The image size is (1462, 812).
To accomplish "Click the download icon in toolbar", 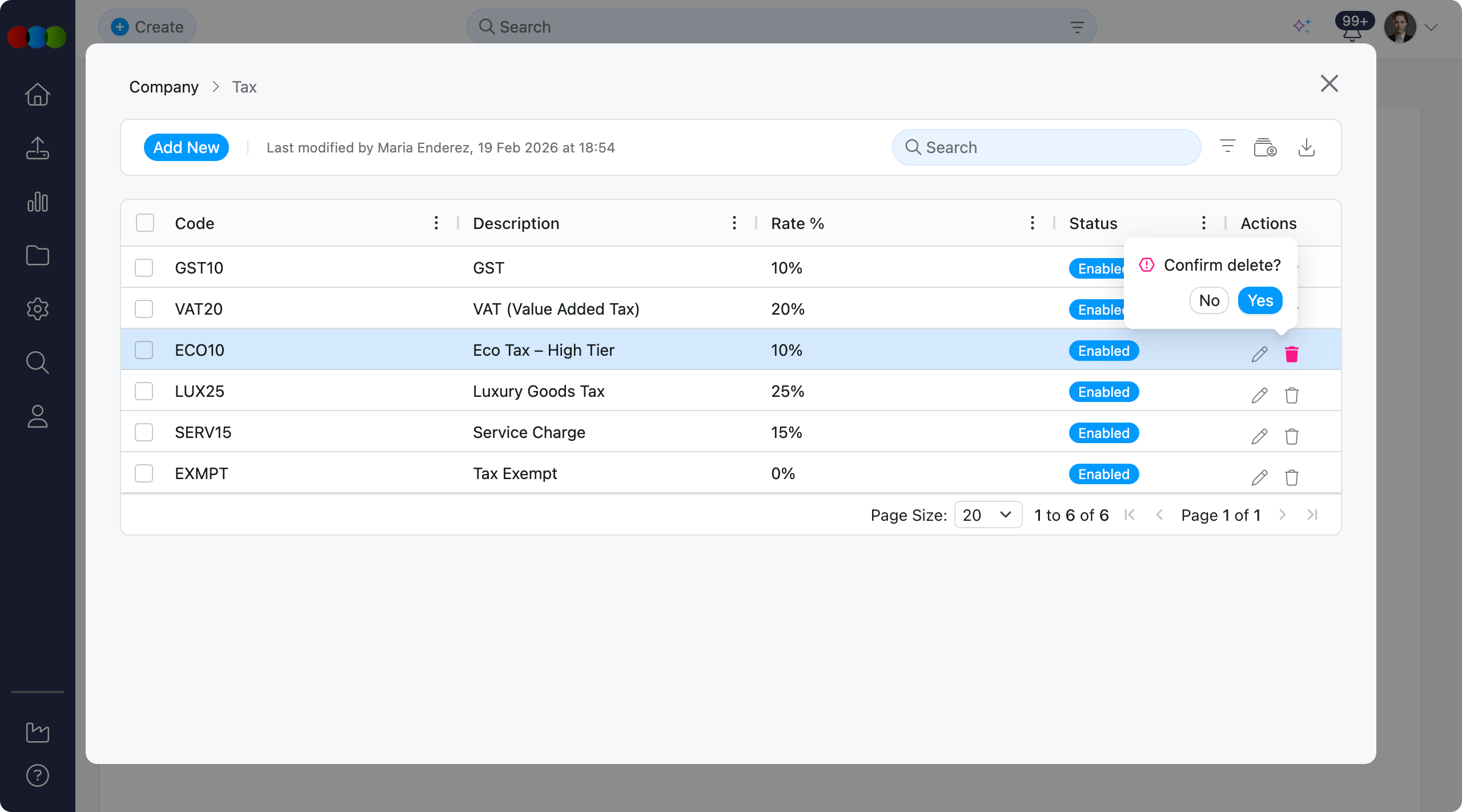I will coord(1306,147).
